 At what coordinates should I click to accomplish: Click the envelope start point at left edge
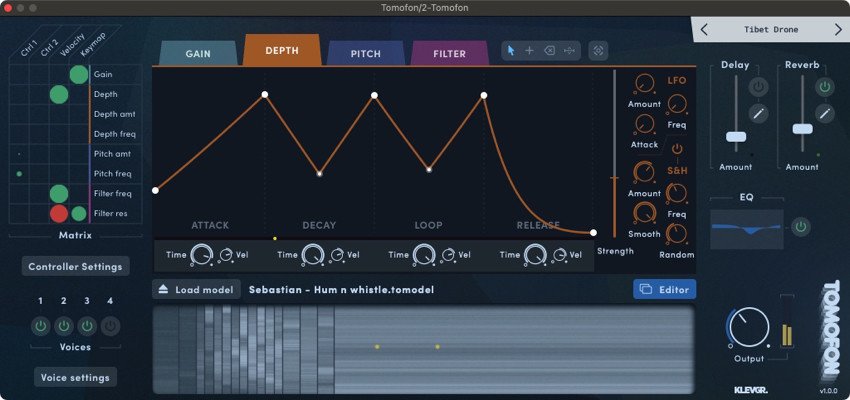pos(156,190)
